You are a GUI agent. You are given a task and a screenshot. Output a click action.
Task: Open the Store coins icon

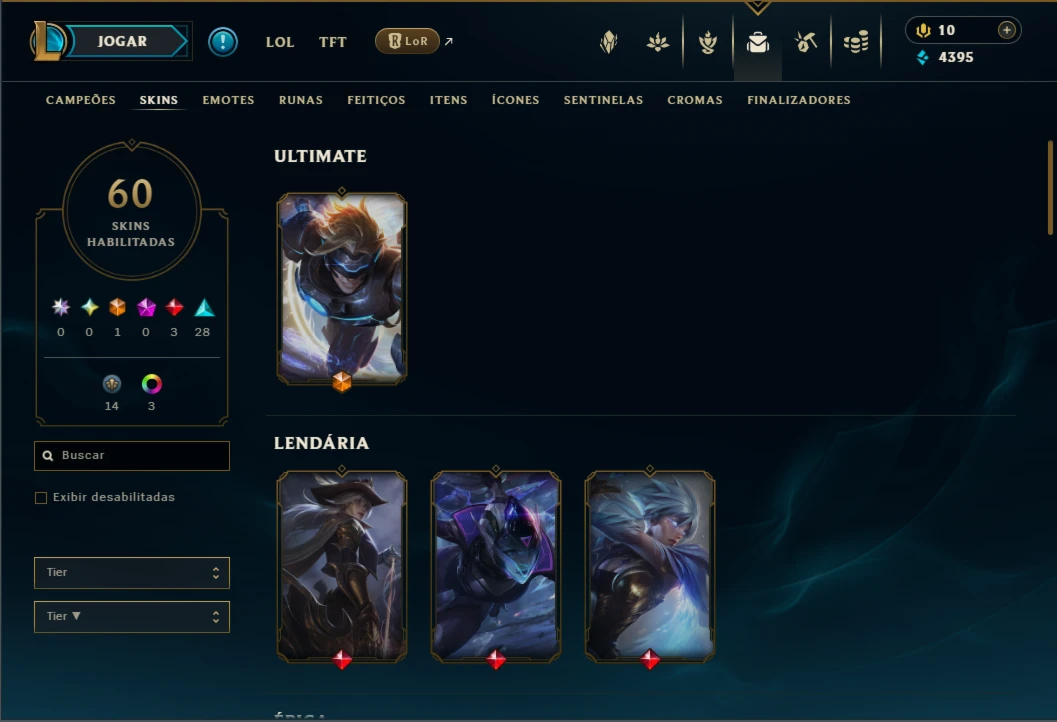click(856, 42)
